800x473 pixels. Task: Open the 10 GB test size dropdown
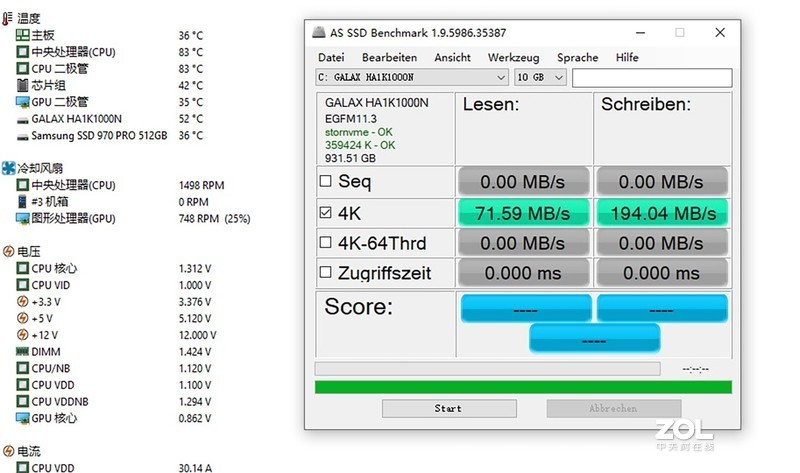[540, 78]
